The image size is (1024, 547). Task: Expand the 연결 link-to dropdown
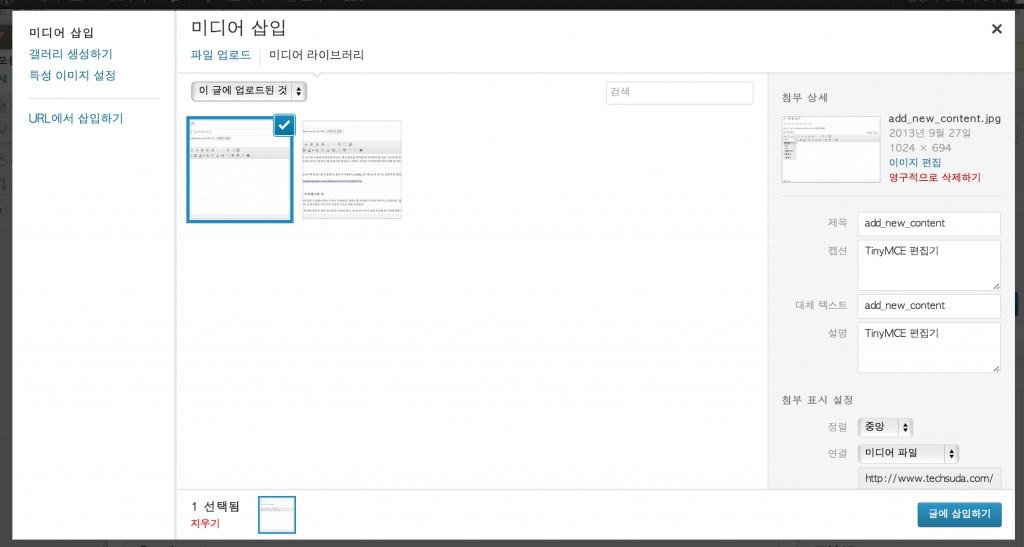[909, 453]
